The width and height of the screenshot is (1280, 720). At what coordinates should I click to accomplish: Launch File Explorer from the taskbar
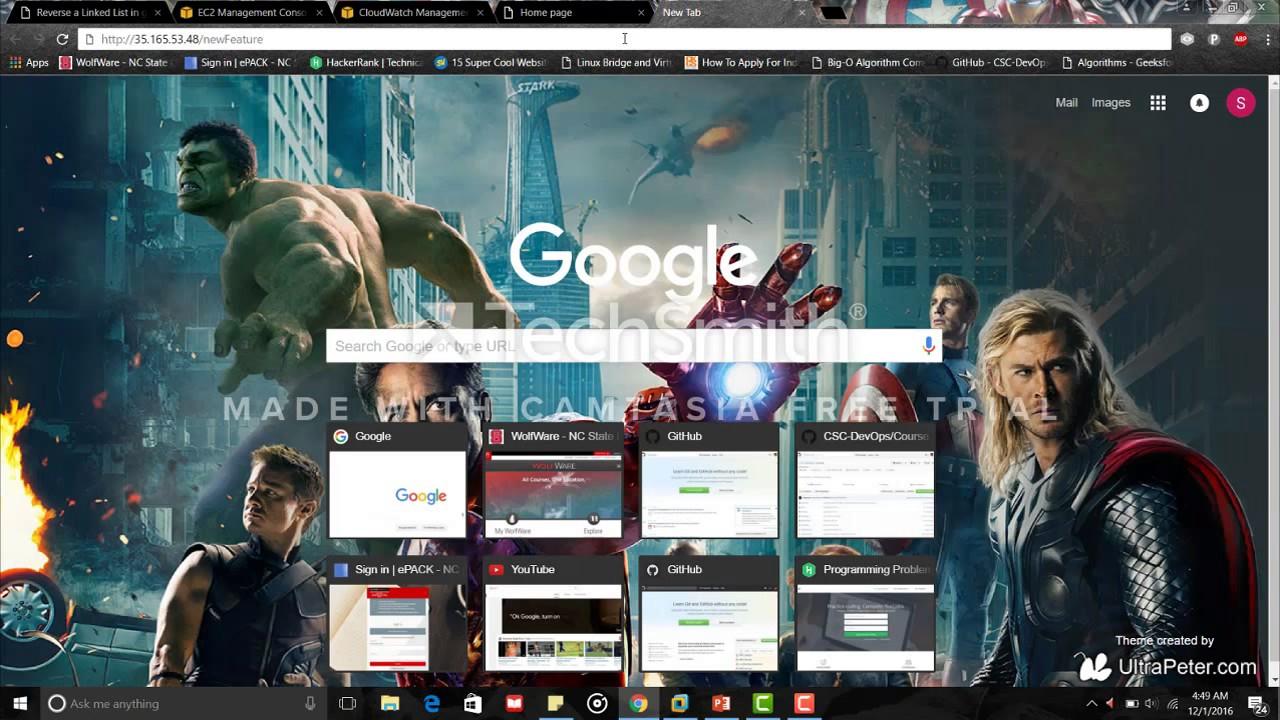[390, 703]
